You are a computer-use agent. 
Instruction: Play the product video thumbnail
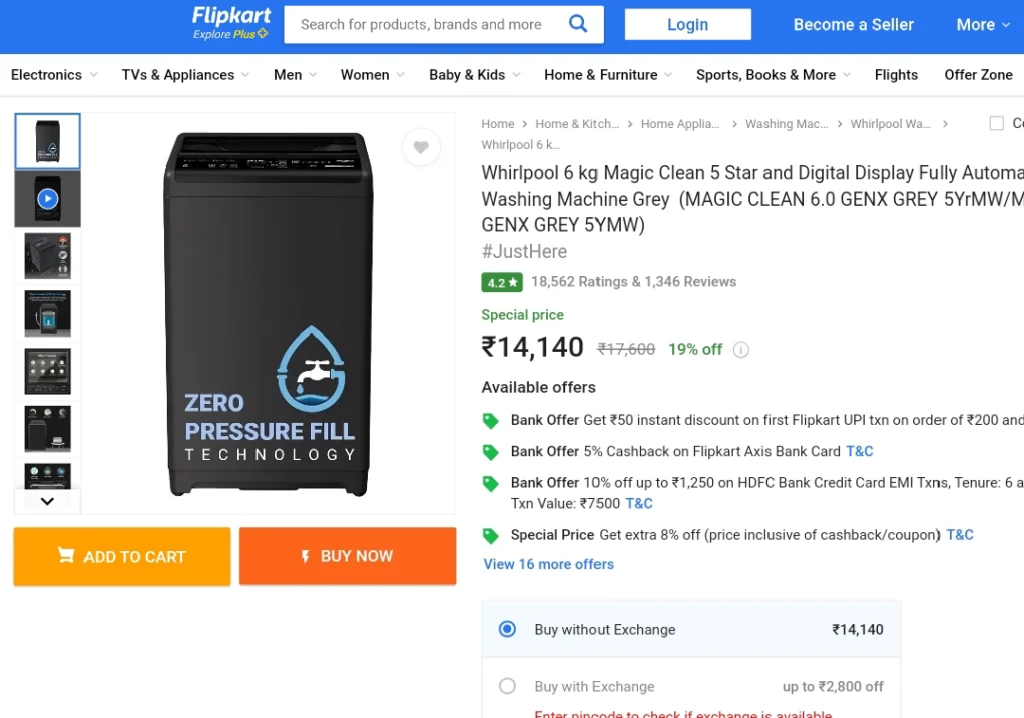click(48, 199)
